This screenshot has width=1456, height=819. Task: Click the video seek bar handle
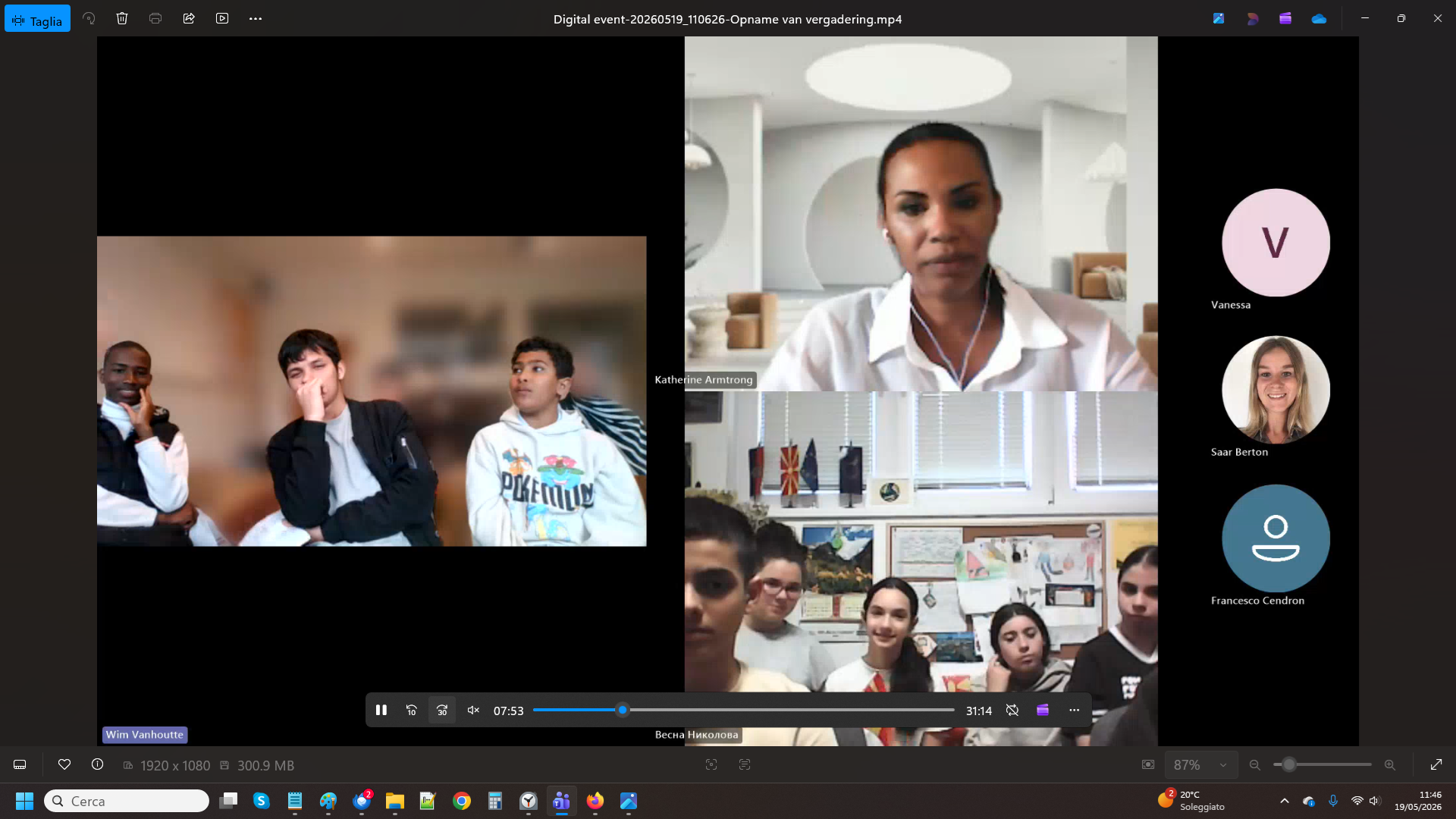pos(623,711)
